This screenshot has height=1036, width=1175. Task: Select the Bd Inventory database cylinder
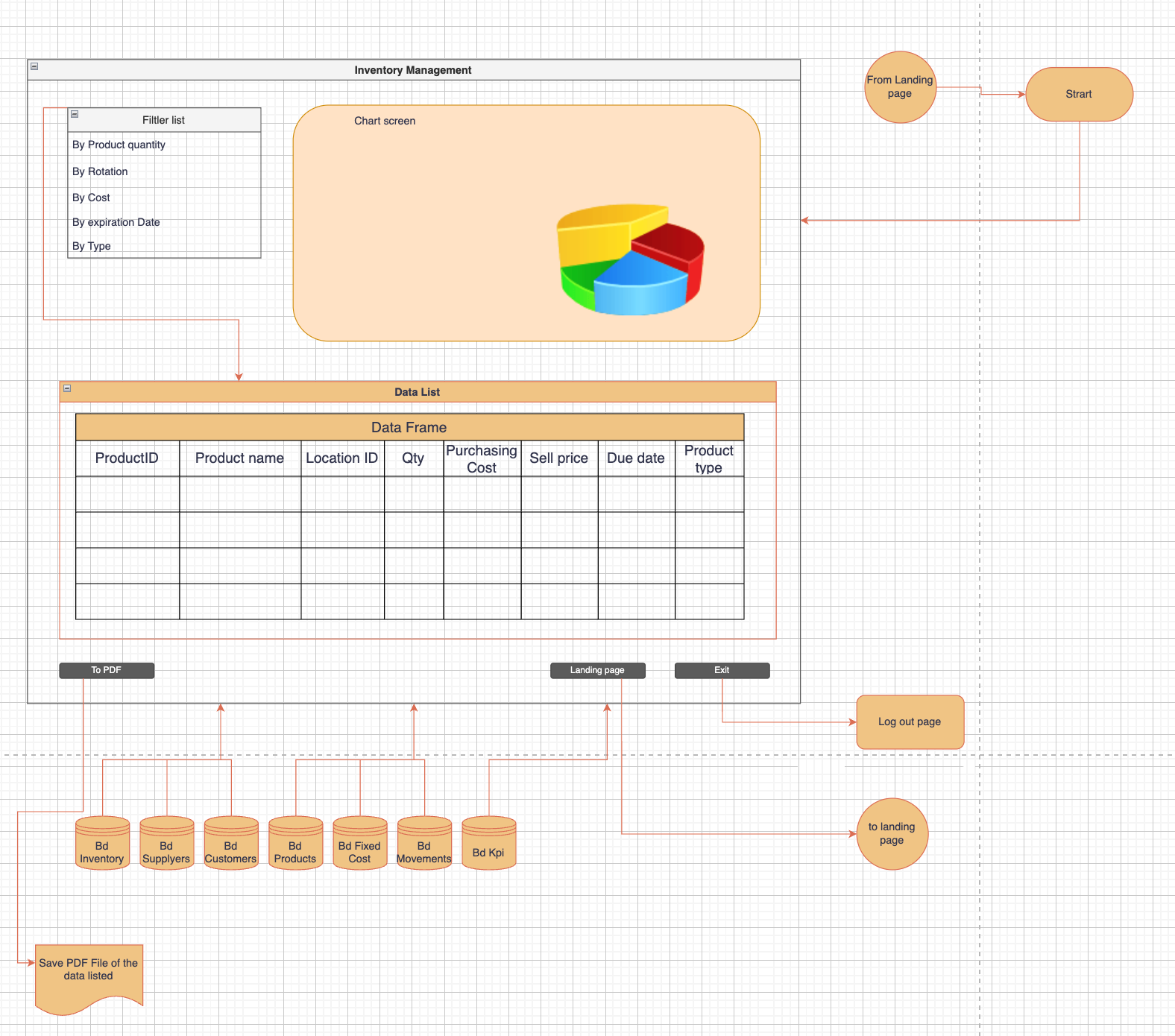click(102, 844)
